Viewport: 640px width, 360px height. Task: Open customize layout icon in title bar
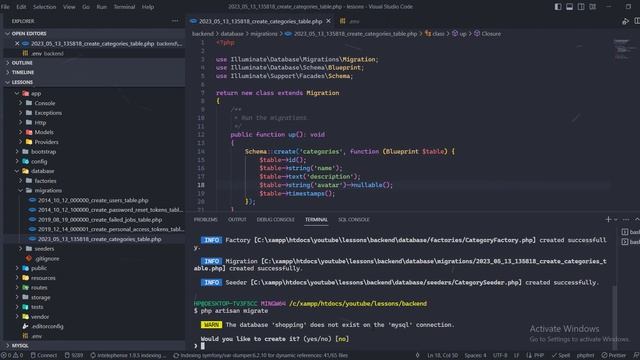pyautogui.click(x=593, y=7)
